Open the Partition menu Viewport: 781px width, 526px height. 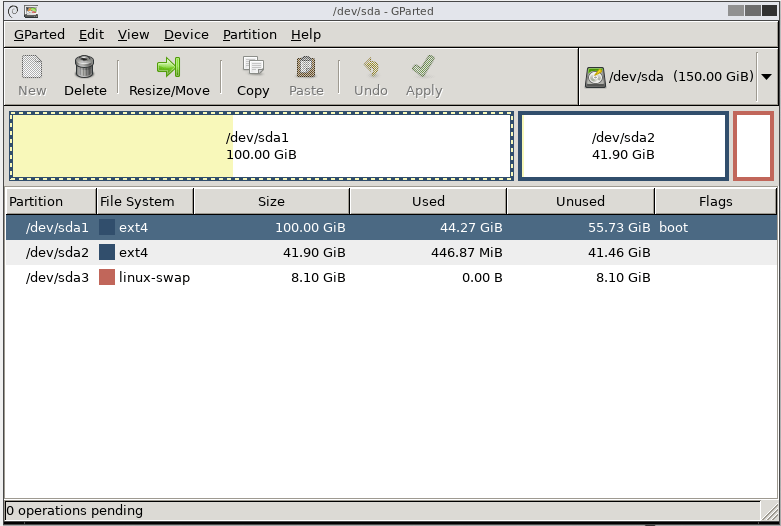click(250, 34)
